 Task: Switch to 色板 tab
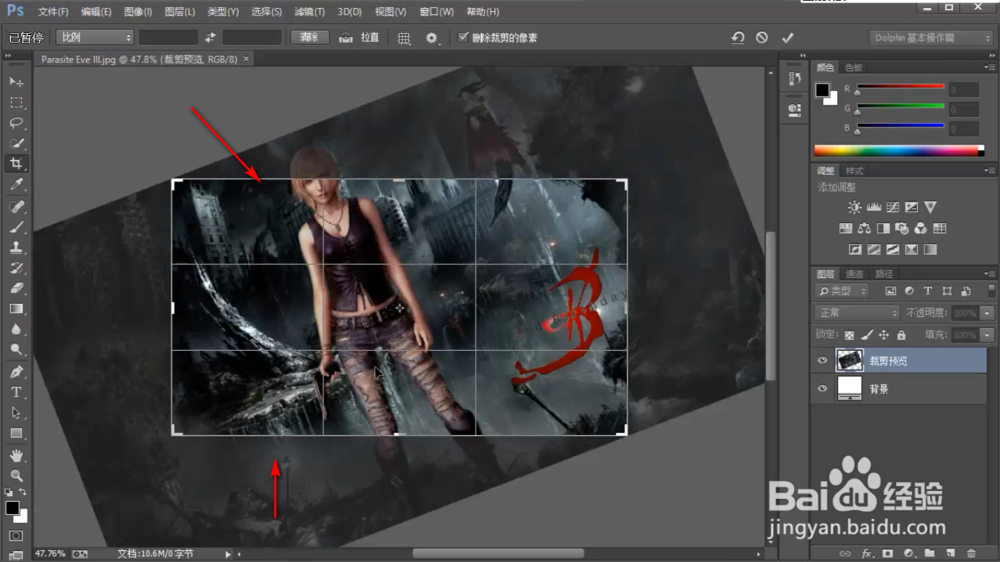[853, 67]
